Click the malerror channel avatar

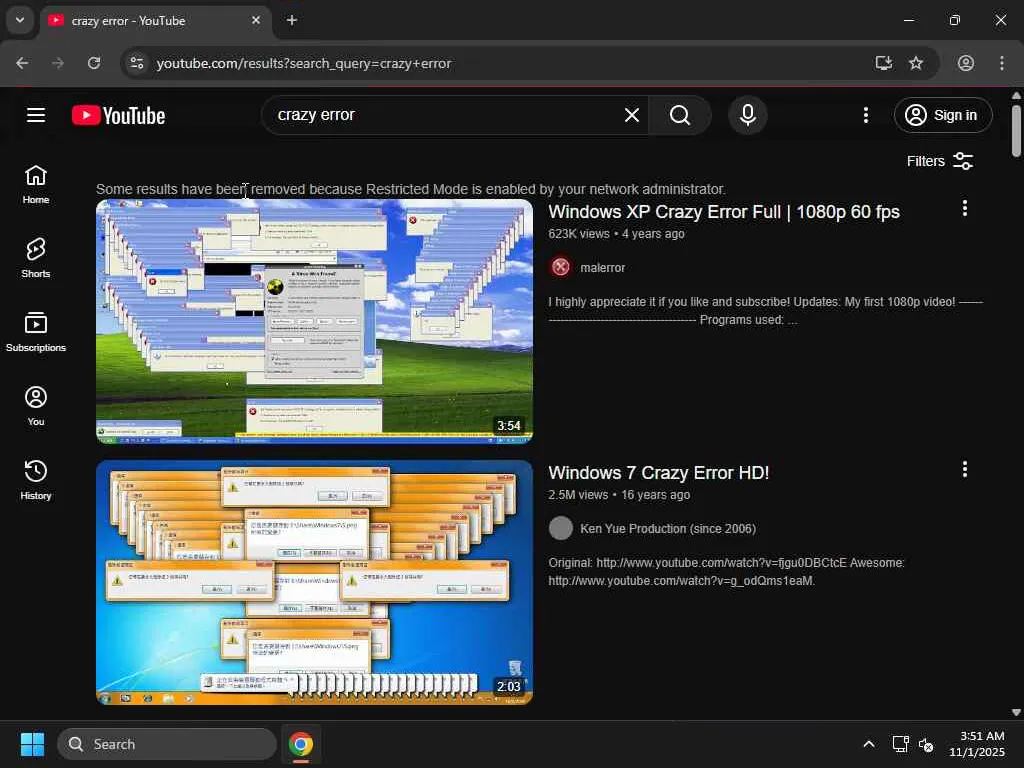point(560,267)
